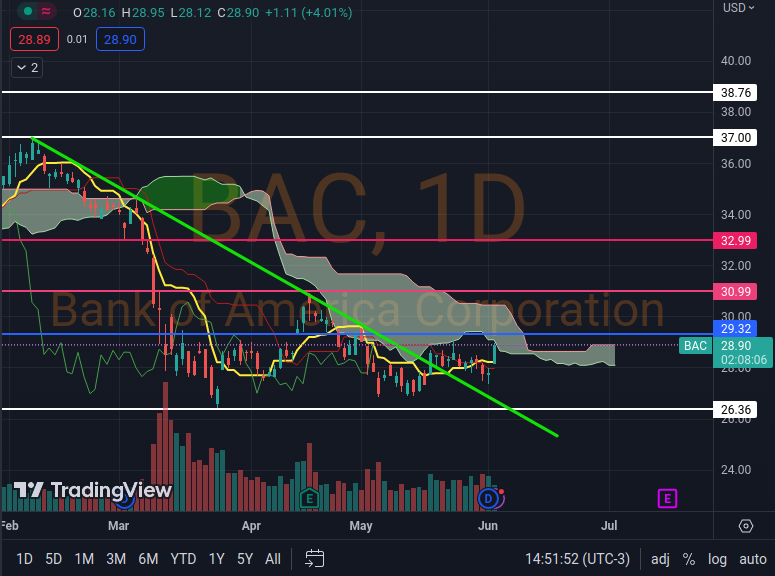This screenshot has height=576, width=775.
Task: Toggle log scale mode
Action: click(x=717, y=559)
